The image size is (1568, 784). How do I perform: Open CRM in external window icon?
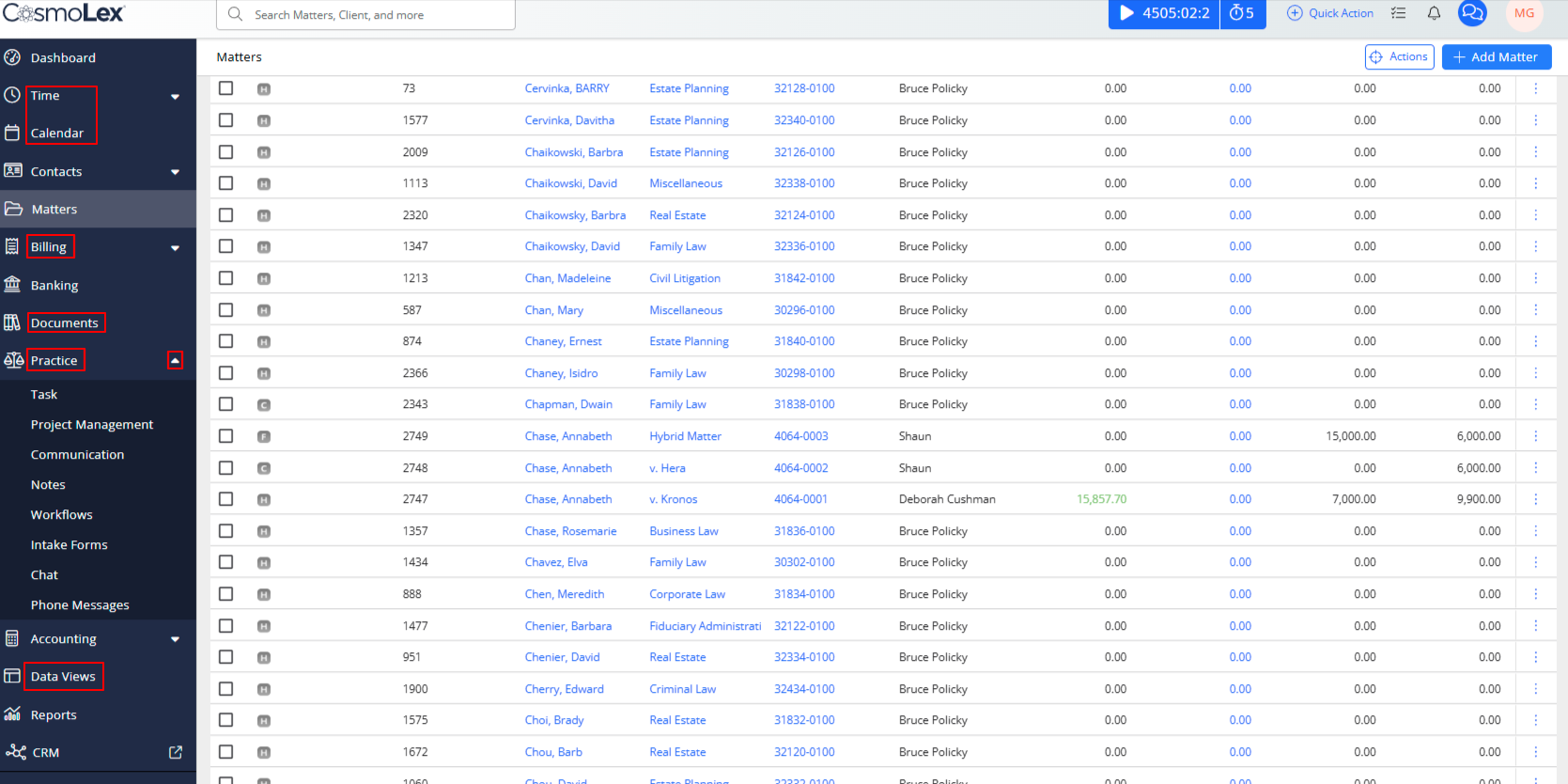tap(176, 752)
